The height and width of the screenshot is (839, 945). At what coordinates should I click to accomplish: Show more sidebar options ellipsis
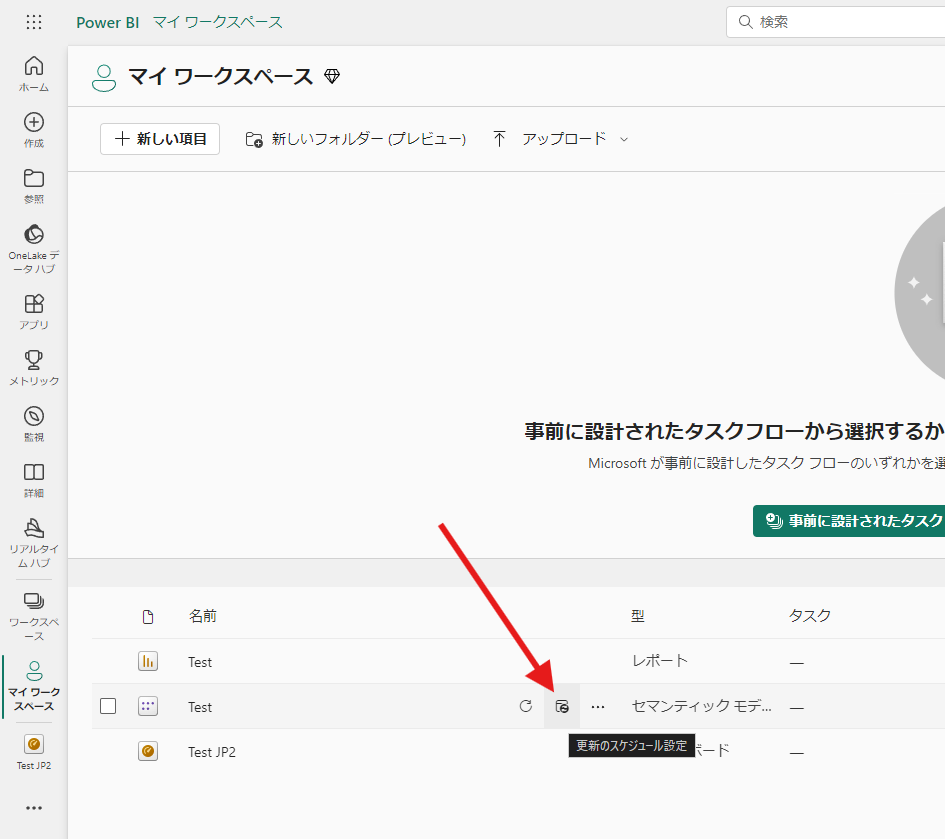point(34,808)
